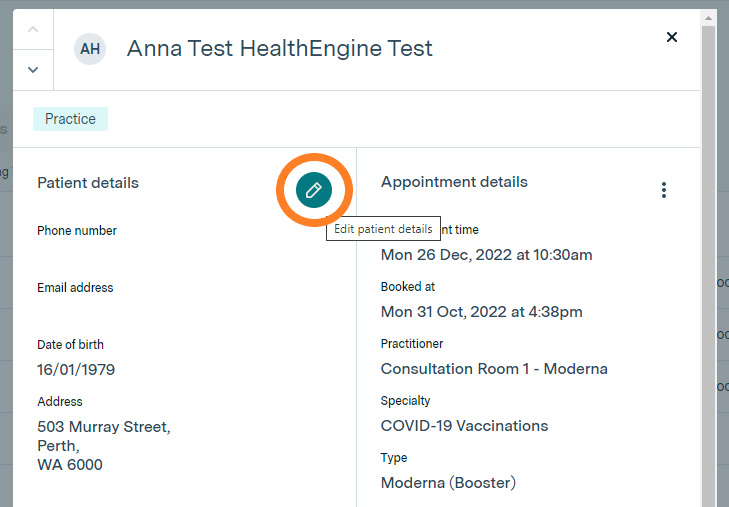Select Consultation Room 1 - Moderna practitioner

click(494, 369)
